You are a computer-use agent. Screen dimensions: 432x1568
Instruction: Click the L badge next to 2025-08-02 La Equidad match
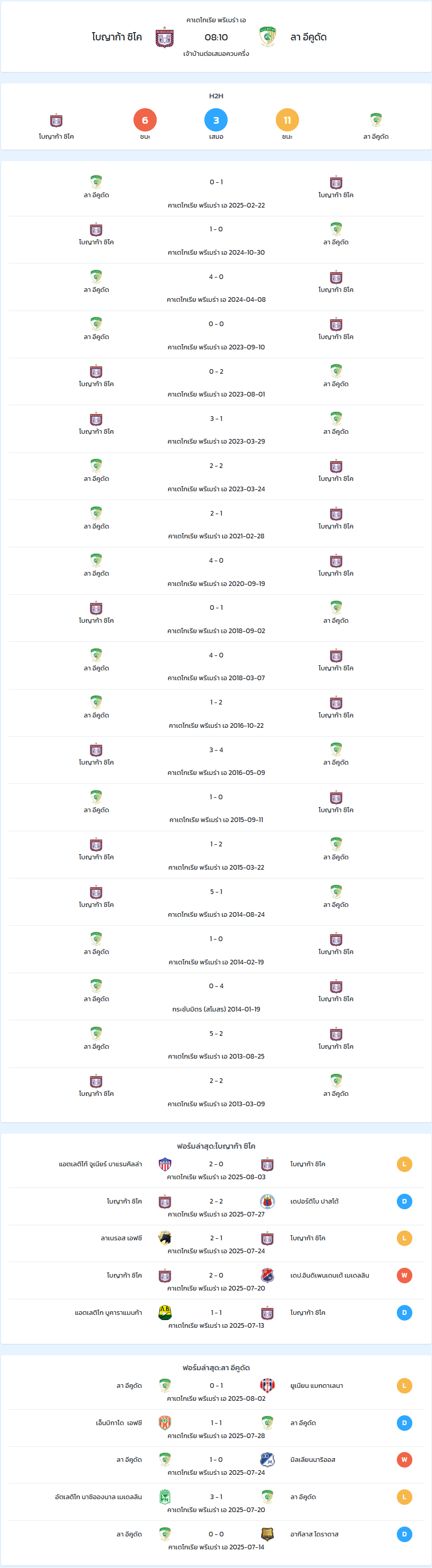coord(404,1385)
